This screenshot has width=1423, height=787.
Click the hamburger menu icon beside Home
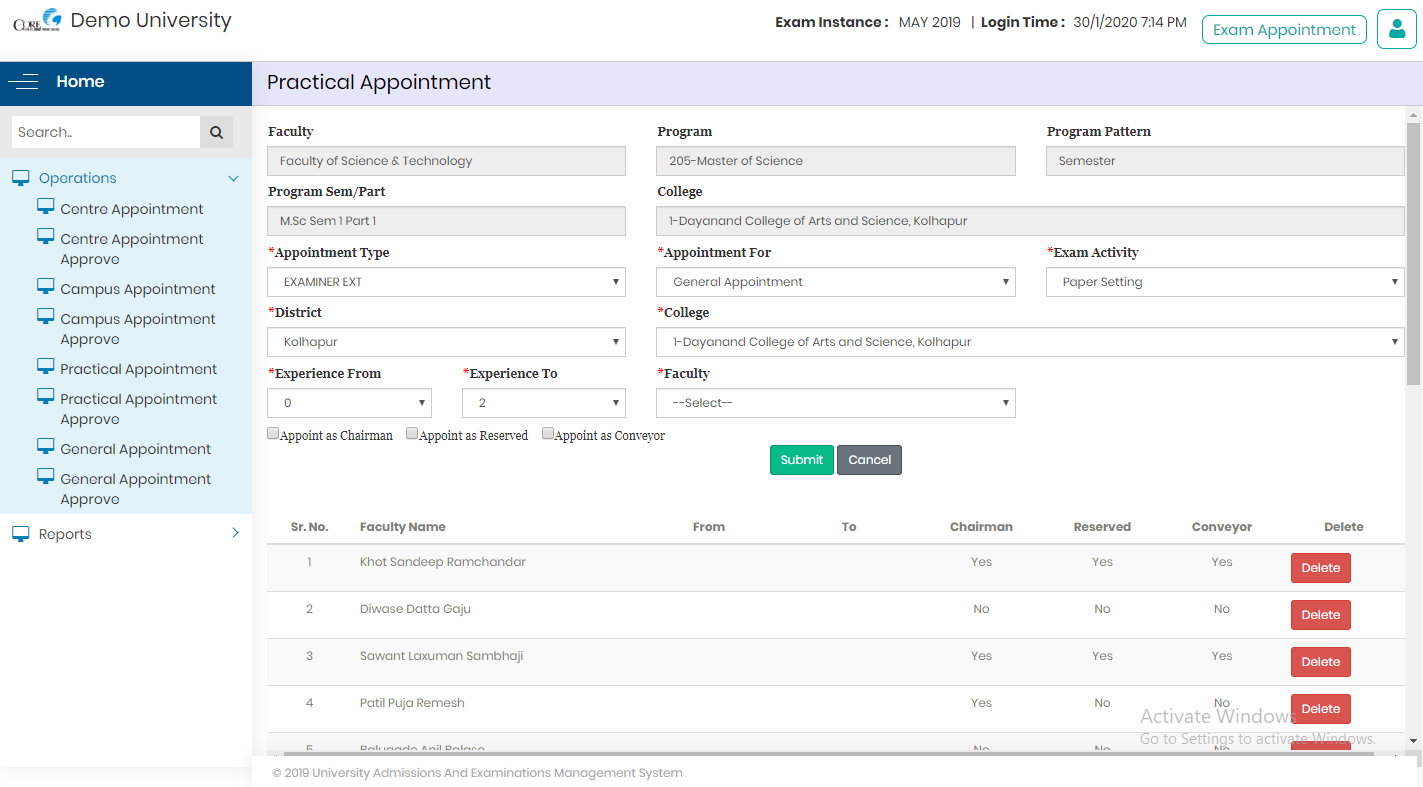coord(23,82)
